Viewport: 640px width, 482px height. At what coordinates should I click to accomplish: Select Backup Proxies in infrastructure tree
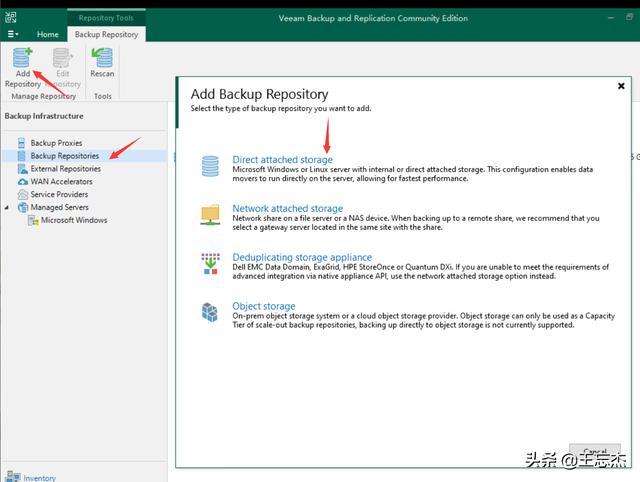click(56, 143)
